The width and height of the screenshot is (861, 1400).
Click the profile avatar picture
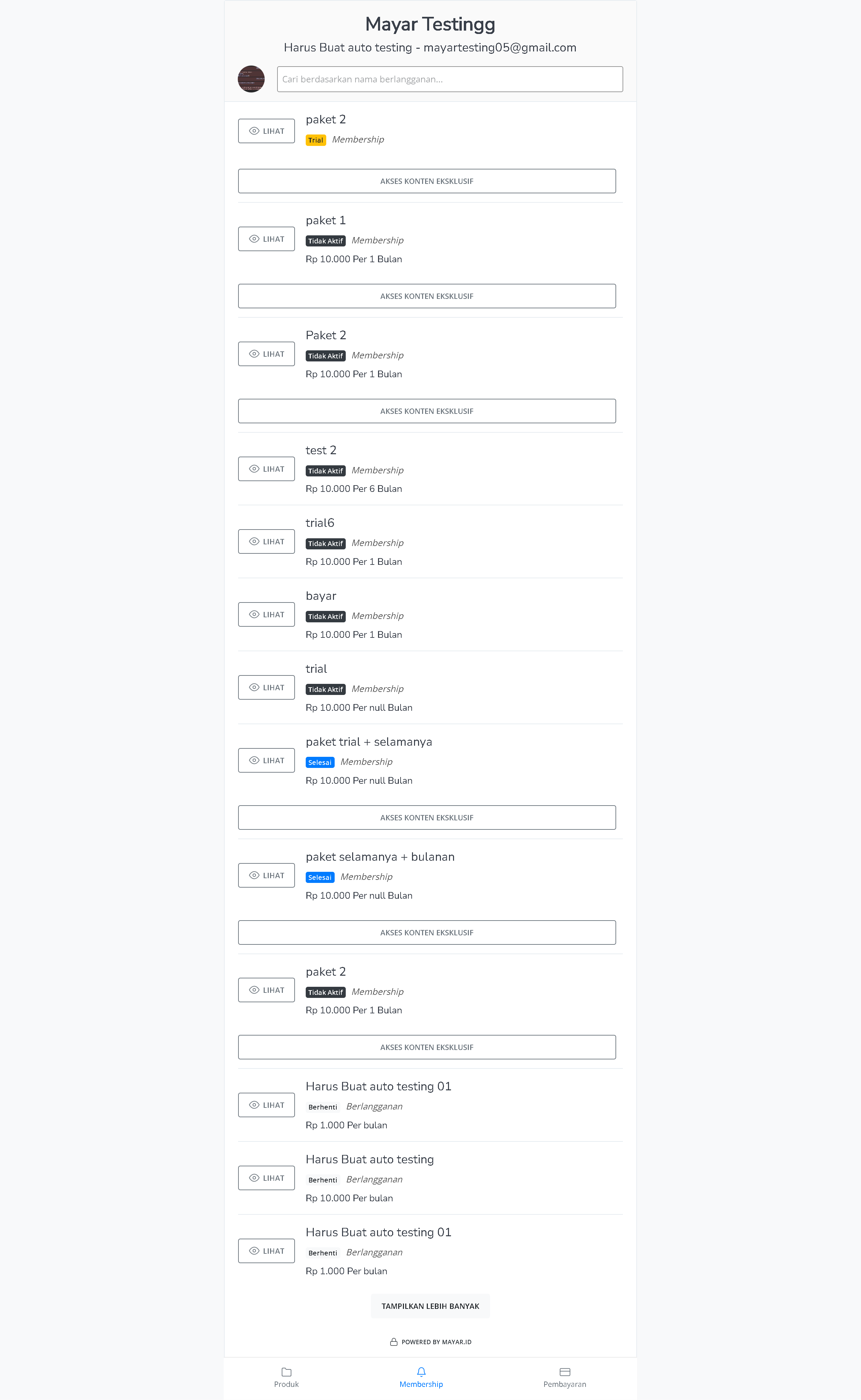click(x=251, y=79)
